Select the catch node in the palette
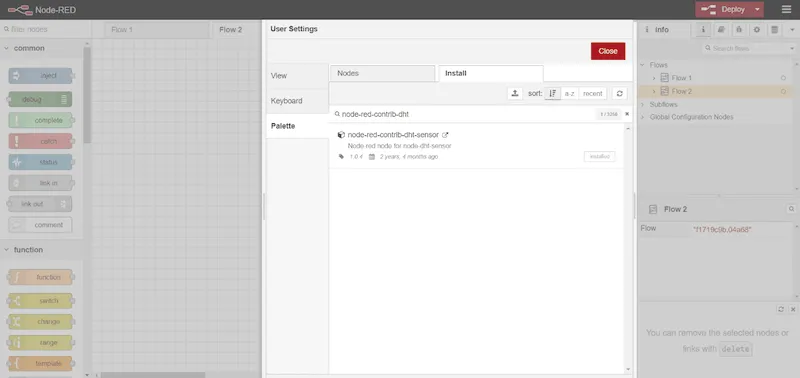 click(40, 141)
